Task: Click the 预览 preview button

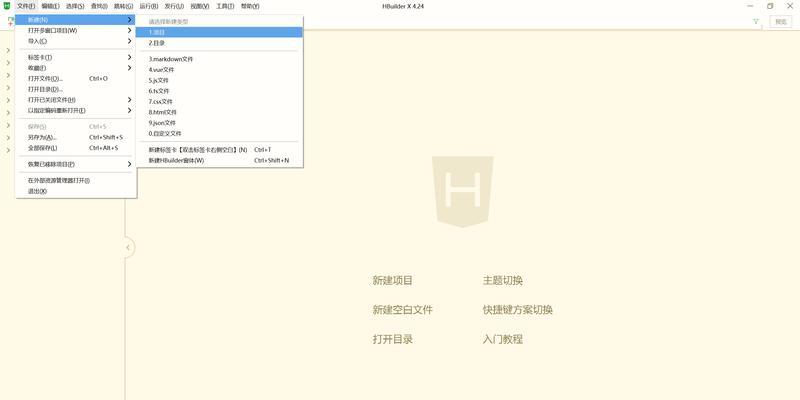Action: [x=781, y=21]
